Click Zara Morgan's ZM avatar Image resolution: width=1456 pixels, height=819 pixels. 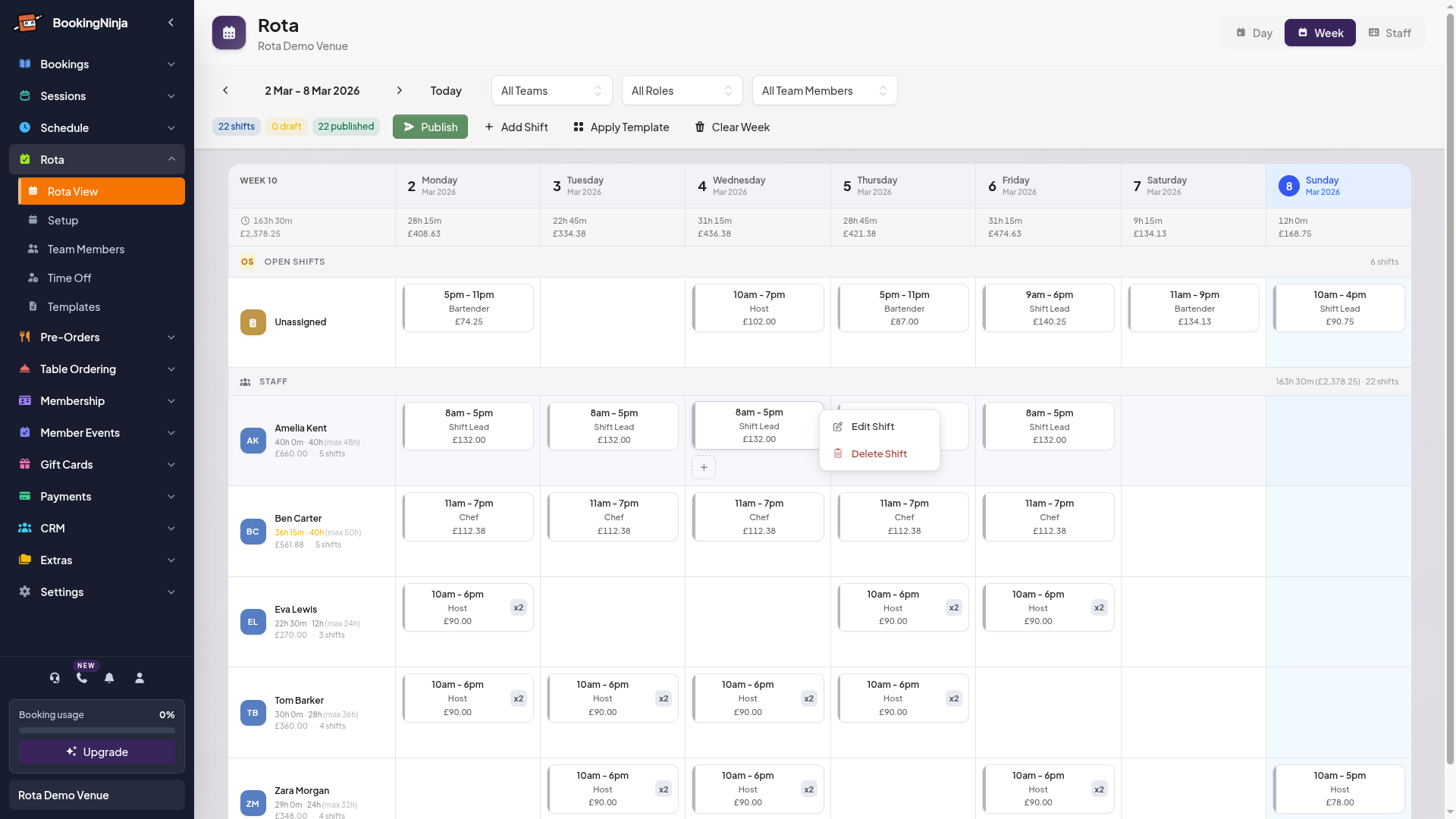coord(253,803)
